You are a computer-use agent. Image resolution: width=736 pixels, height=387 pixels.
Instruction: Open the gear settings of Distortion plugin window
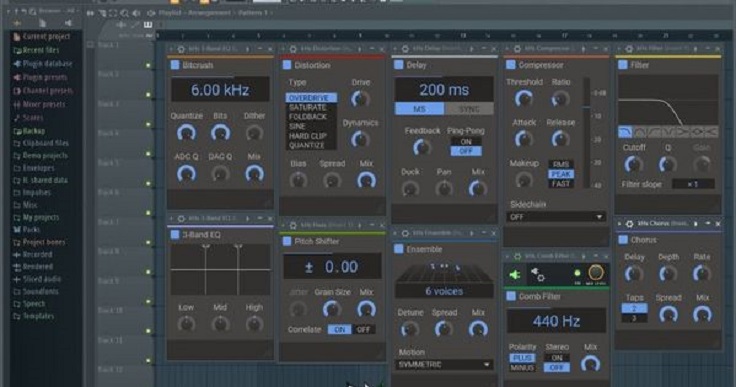pyautogui.click(x=293, y=49)
